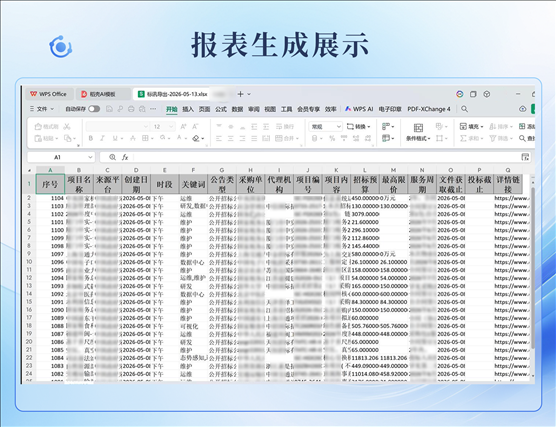Select the 序号 header cell A1
Viewport: 556px width, 427px height.
[x=50, y=184]
